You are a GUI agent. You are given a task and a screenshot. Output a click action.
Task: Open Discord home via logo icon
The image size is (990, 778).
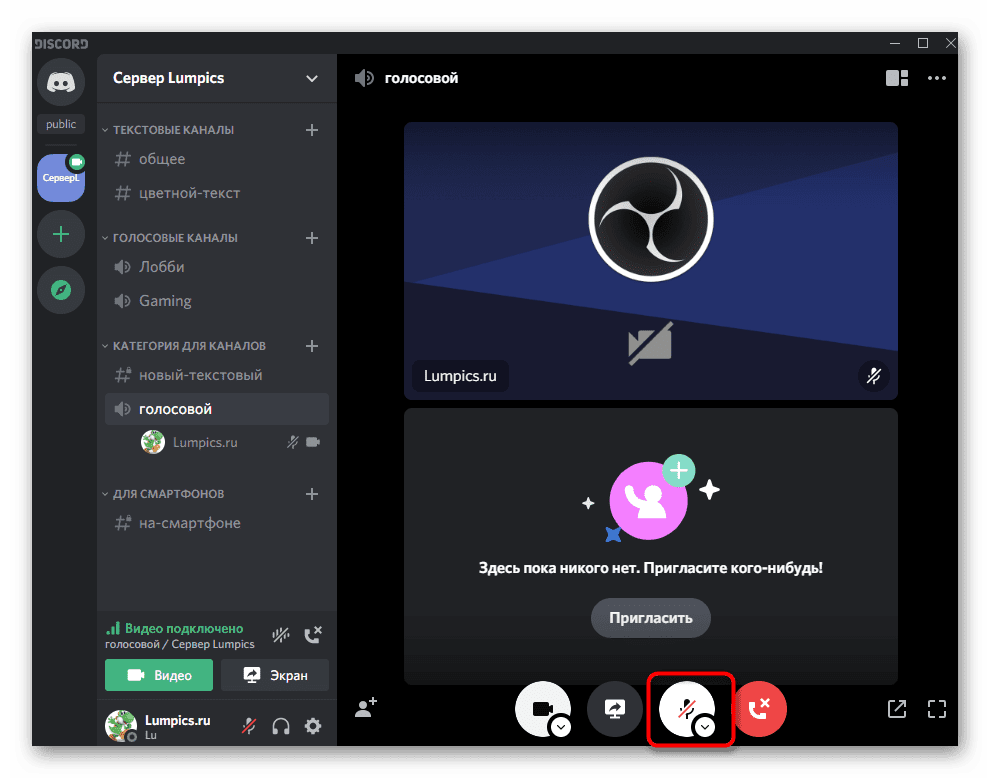tap(61, 82)
